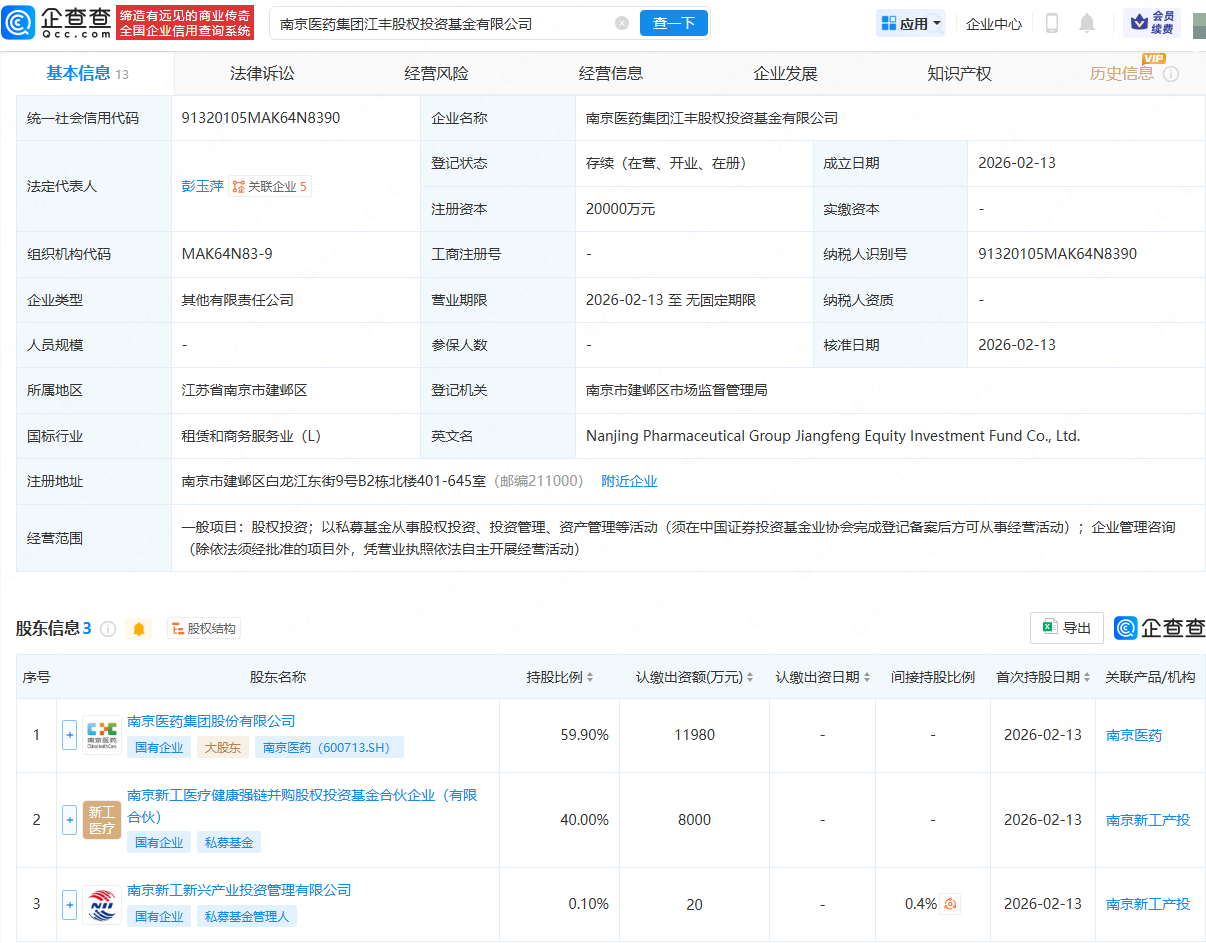Click the 南京医药 shareholder company logo

[101, 734]
